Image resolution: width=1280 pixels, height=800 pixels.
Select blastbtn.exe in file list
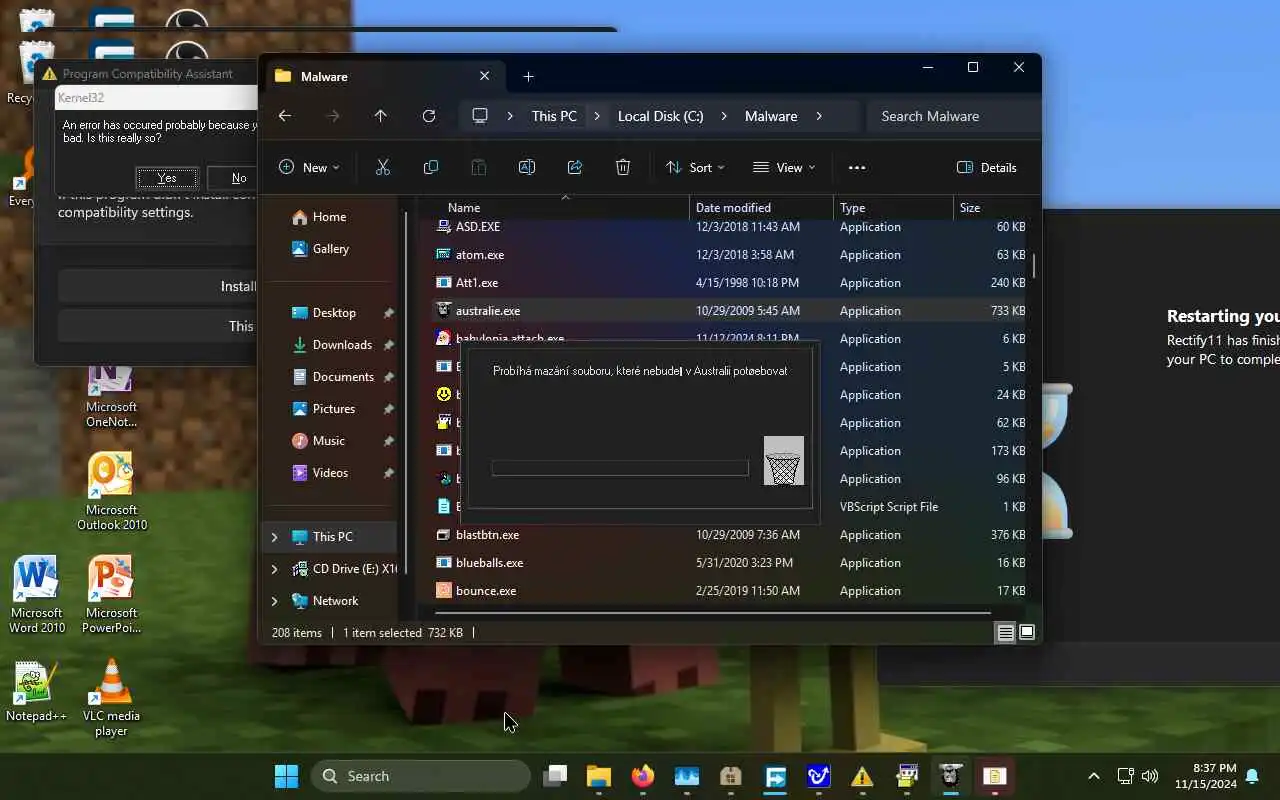tap(731, 535)
